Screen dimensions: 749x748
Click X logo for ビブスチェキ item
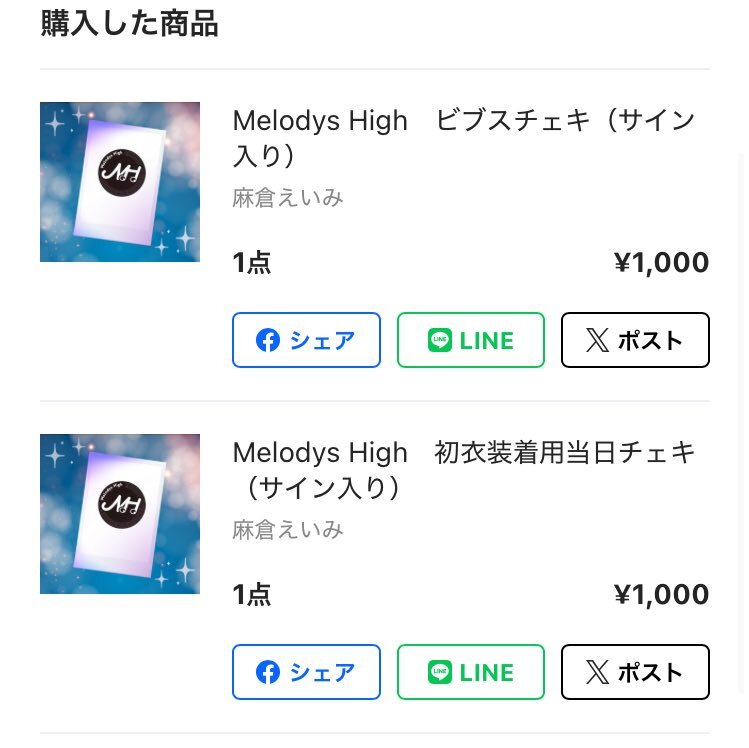[597, 341]
